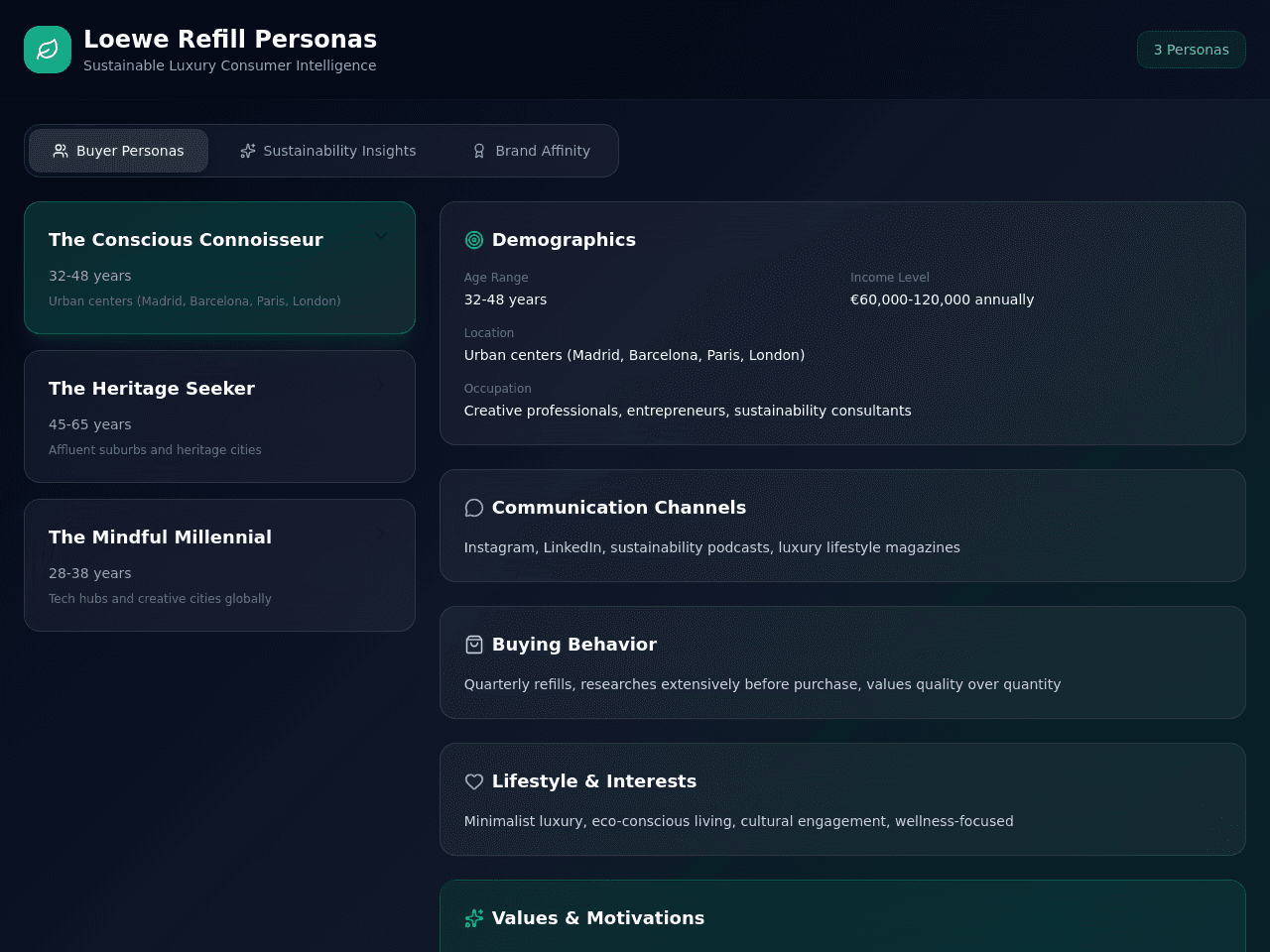This screenshot has height=952, width=1270.
Task: Expand The Heritage Seeker chevron
Action: pos(381,385)
